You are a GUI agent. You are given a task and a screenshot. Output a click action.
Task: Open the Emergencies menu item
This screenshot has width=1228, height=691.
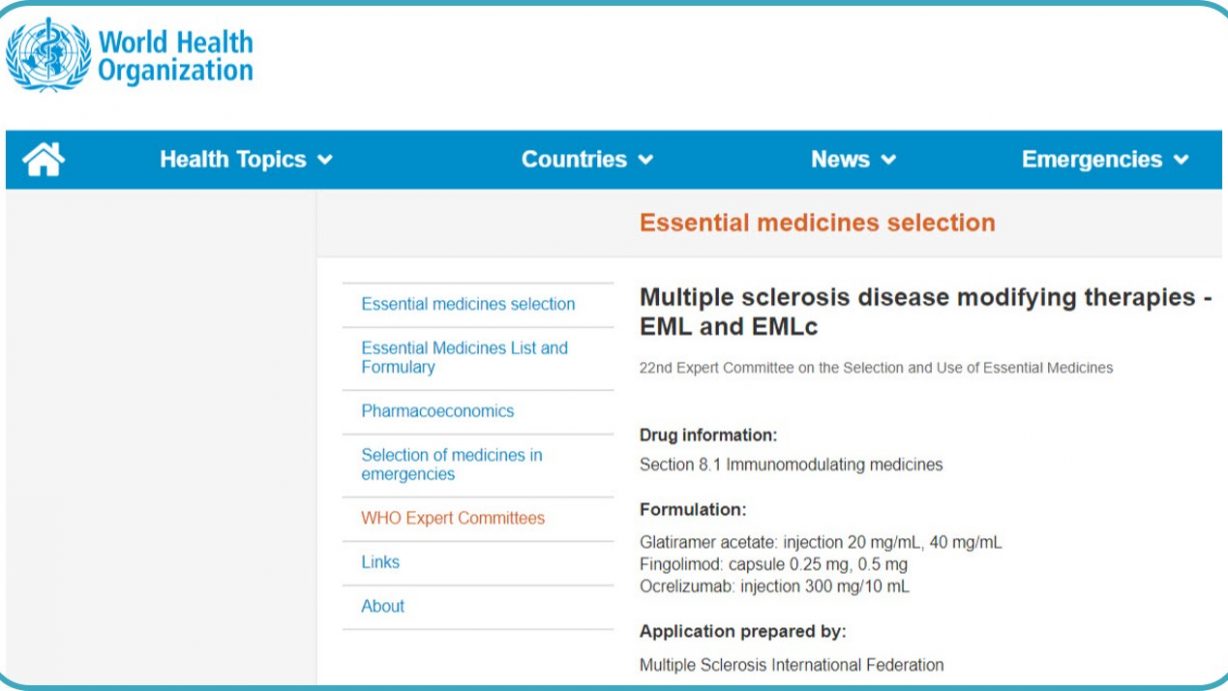coord(1092,160)
